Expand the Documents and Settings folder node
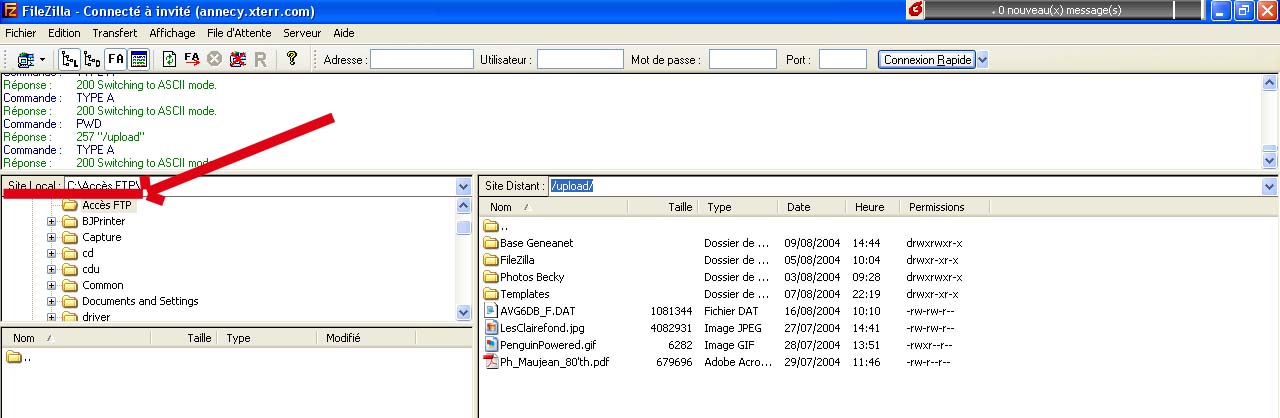This screenshot has width=1280, height=418. pos(52,302)
